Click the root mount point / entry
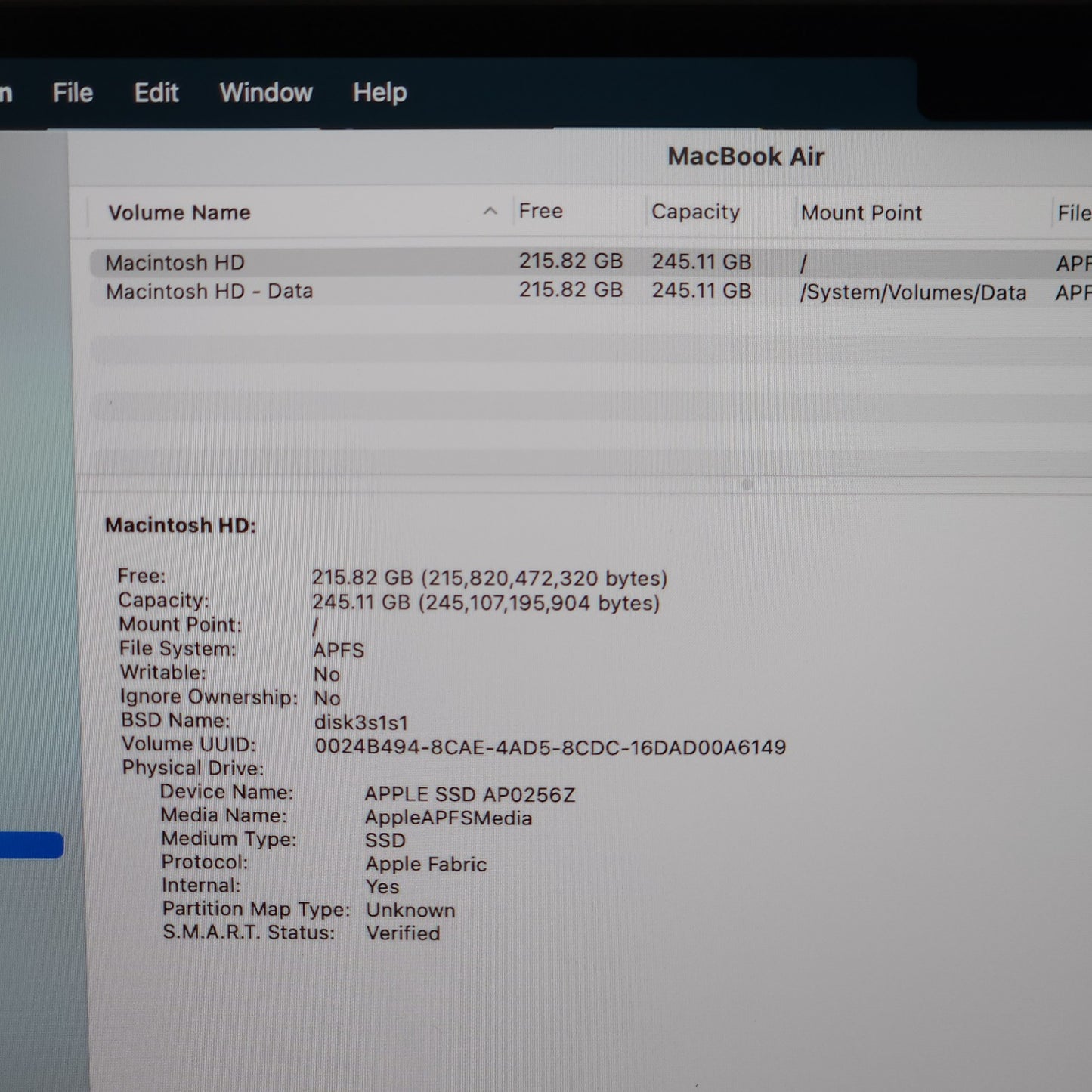The height and width of the screenshot is (1092, 1092). click(x=803, y=261)
